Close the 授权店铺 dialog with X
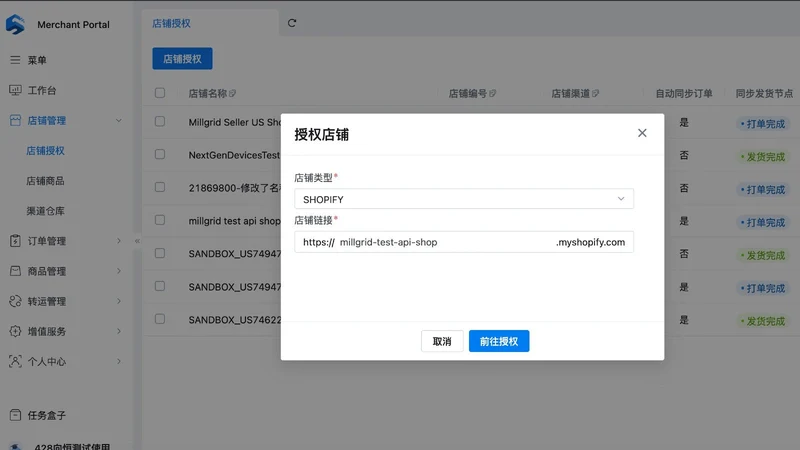Image resolution: width=800 pixels, height=450 pixels. 642,133
